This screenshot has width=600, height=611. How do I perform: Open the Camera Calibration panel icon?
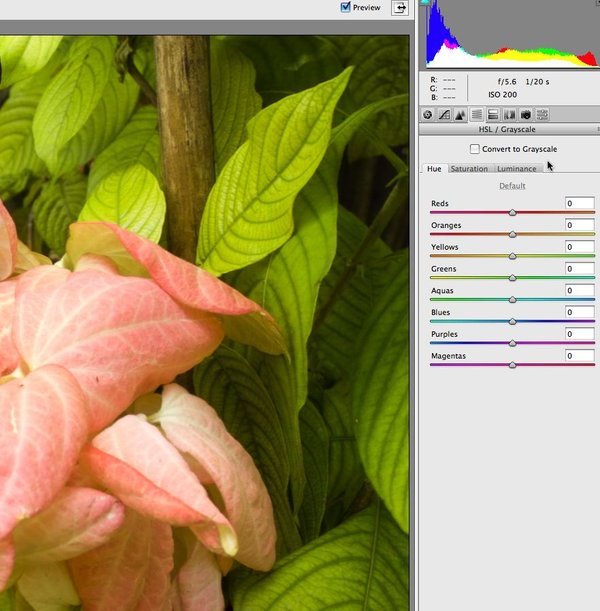525,115
